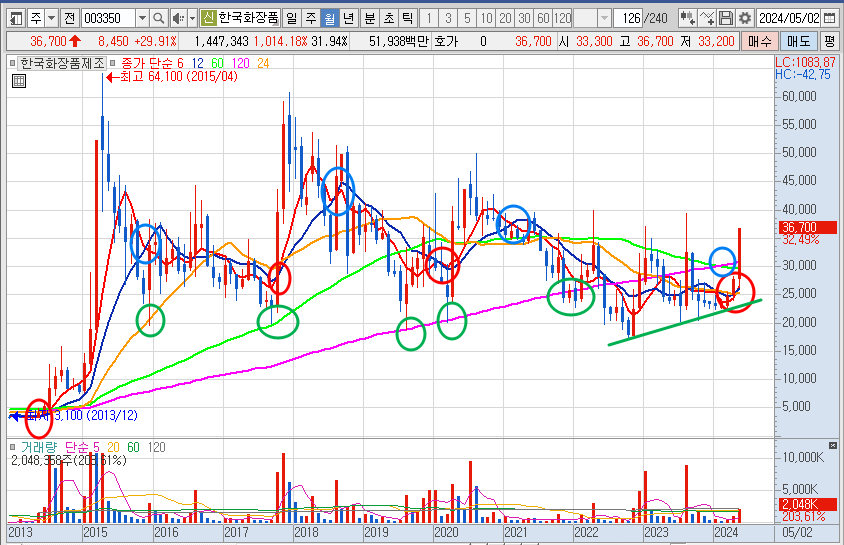Viewport: 844px width, 545px height.
Task: Click the 2020 year marker on time axis
Action: pyautogui.click(x=446, y=533)
